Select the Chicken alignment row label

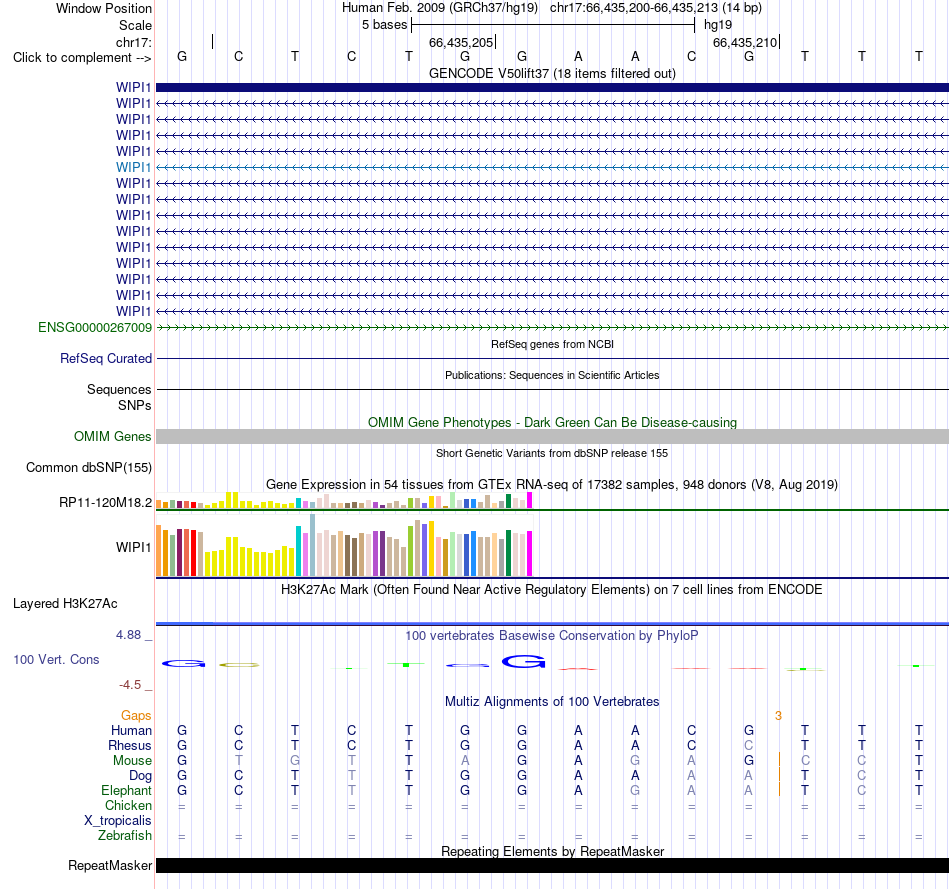128,806
